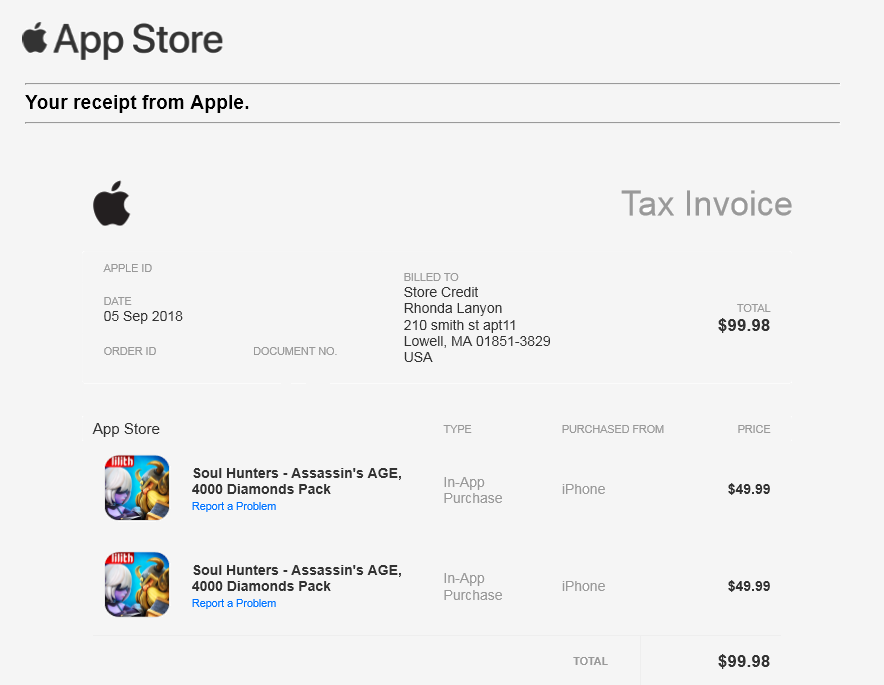Click the Tax Invoice heading
Image resolution: width=884 pixels, height=685 pixels.
[x=706, y=204]
